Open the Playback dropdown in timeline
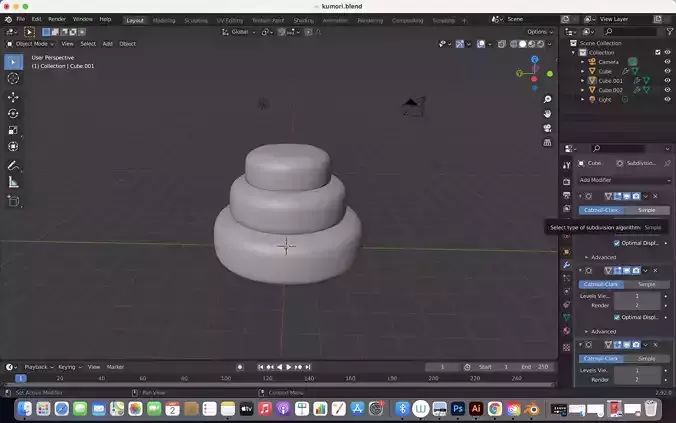 tap(38, 367)
